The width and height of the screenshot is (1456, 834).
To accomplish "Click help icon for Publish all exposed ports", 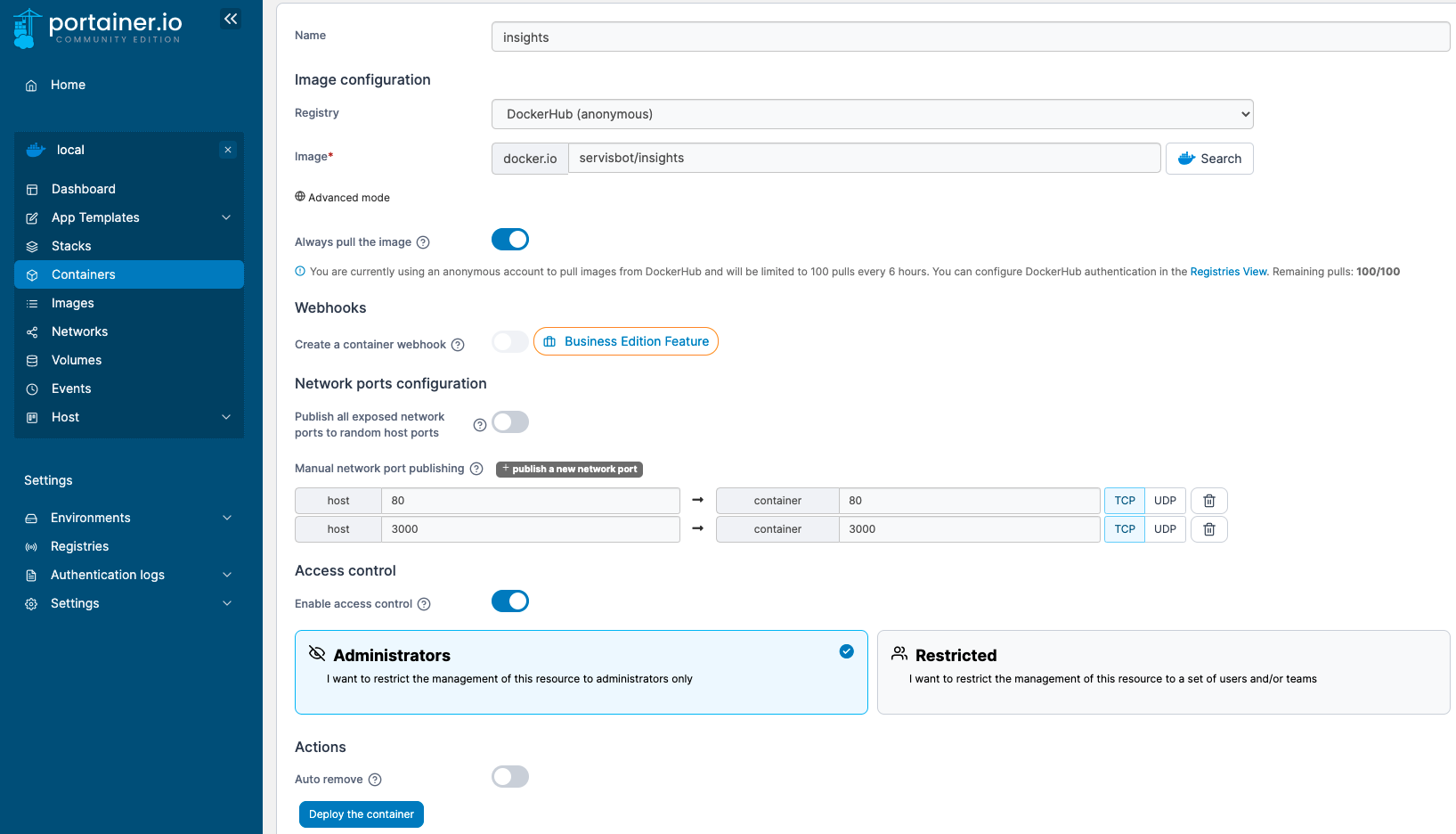I will (x=480, y=425).
